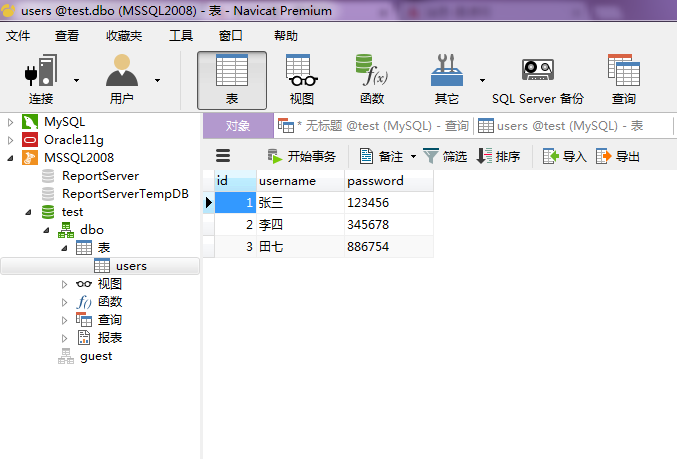Collapse the test database node

(28, 212)
